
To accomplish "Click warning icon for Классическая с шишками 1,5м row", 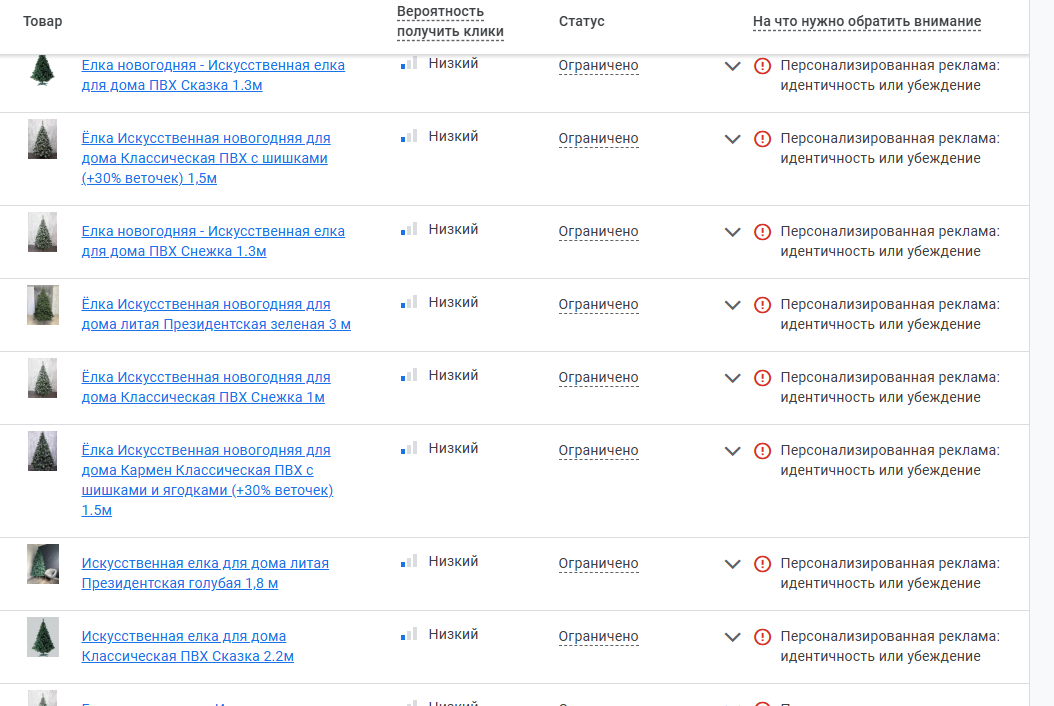I will [762, 139].
